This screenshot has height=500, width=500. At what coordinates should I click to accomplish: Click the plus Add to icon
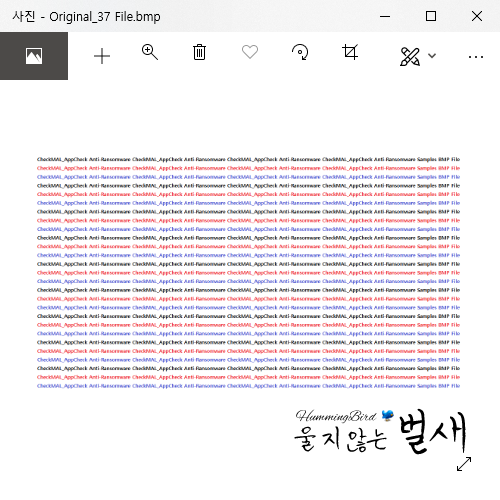tap(102, 56)
